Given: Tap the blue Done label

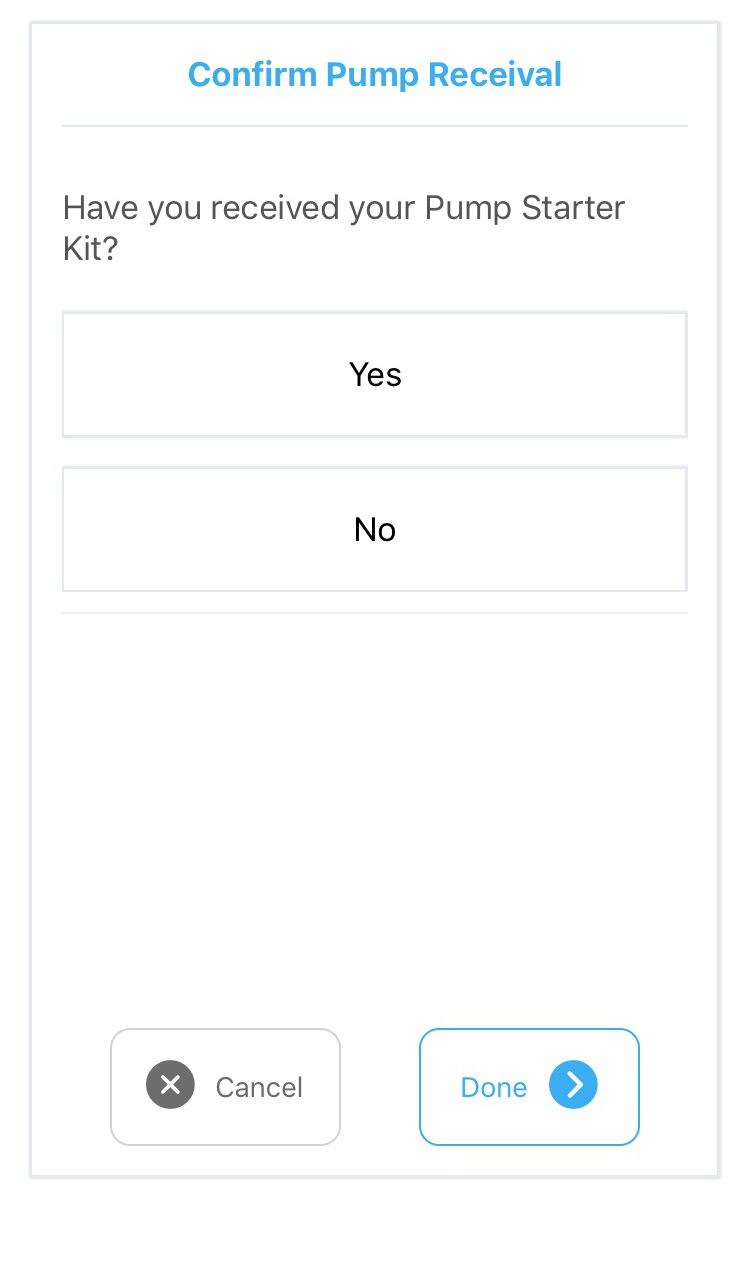Looking at the screenshot, I should pos(493,1087).
